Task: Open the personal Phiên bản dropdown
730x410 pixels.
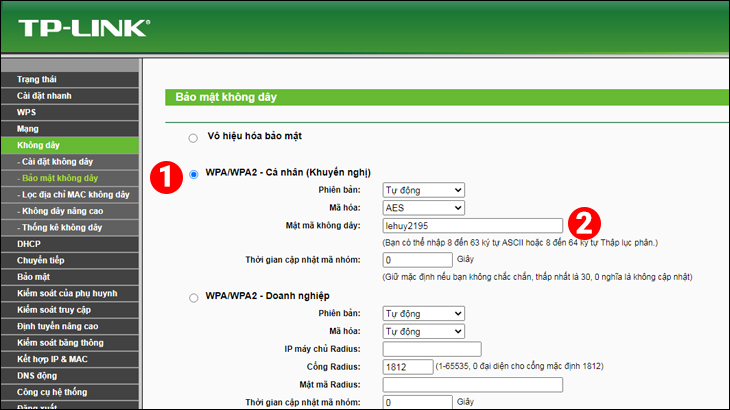Action: (x=424, y=190)
